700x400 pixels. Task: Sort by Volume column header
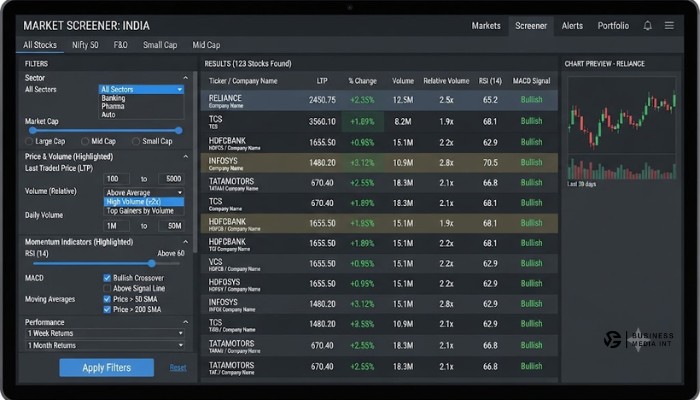click(x=403, y=81)
